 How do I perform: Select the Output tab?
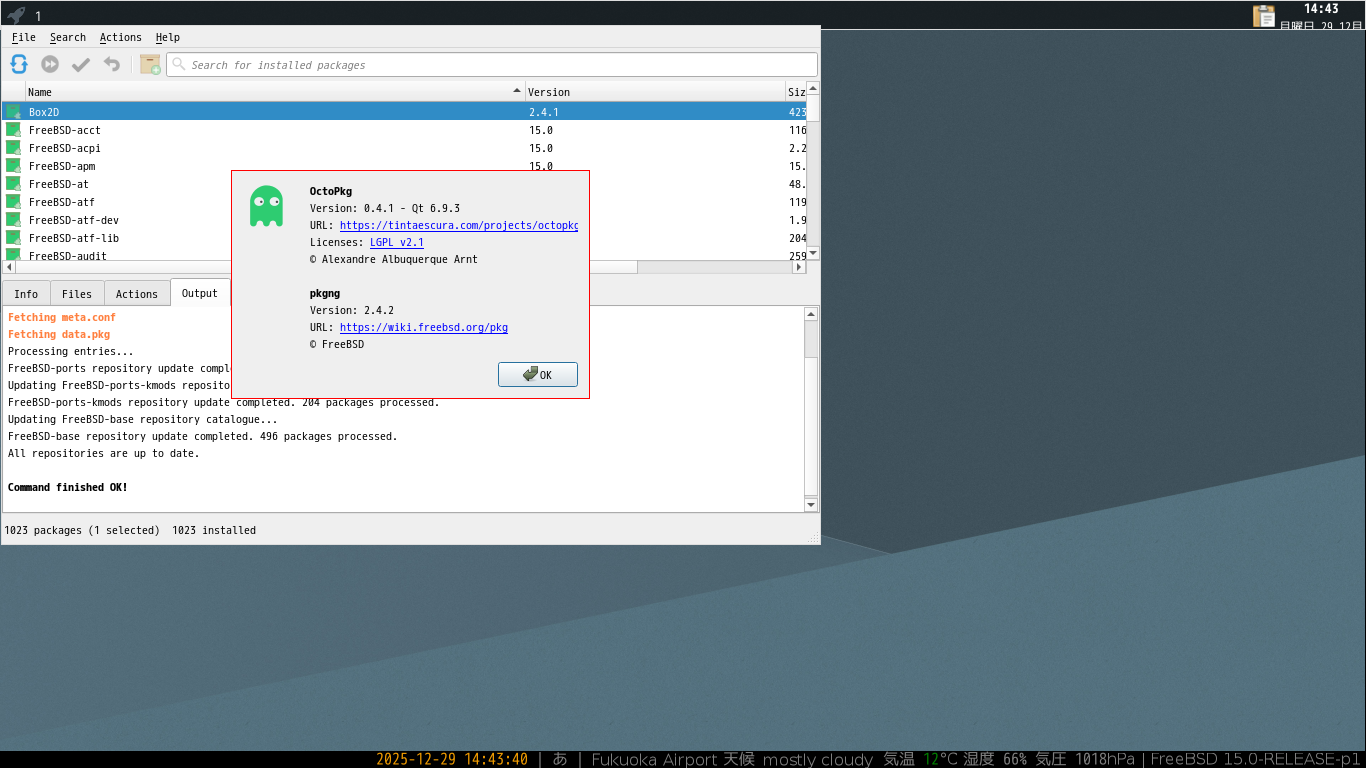pyautogui.click(x=200, y=293)
